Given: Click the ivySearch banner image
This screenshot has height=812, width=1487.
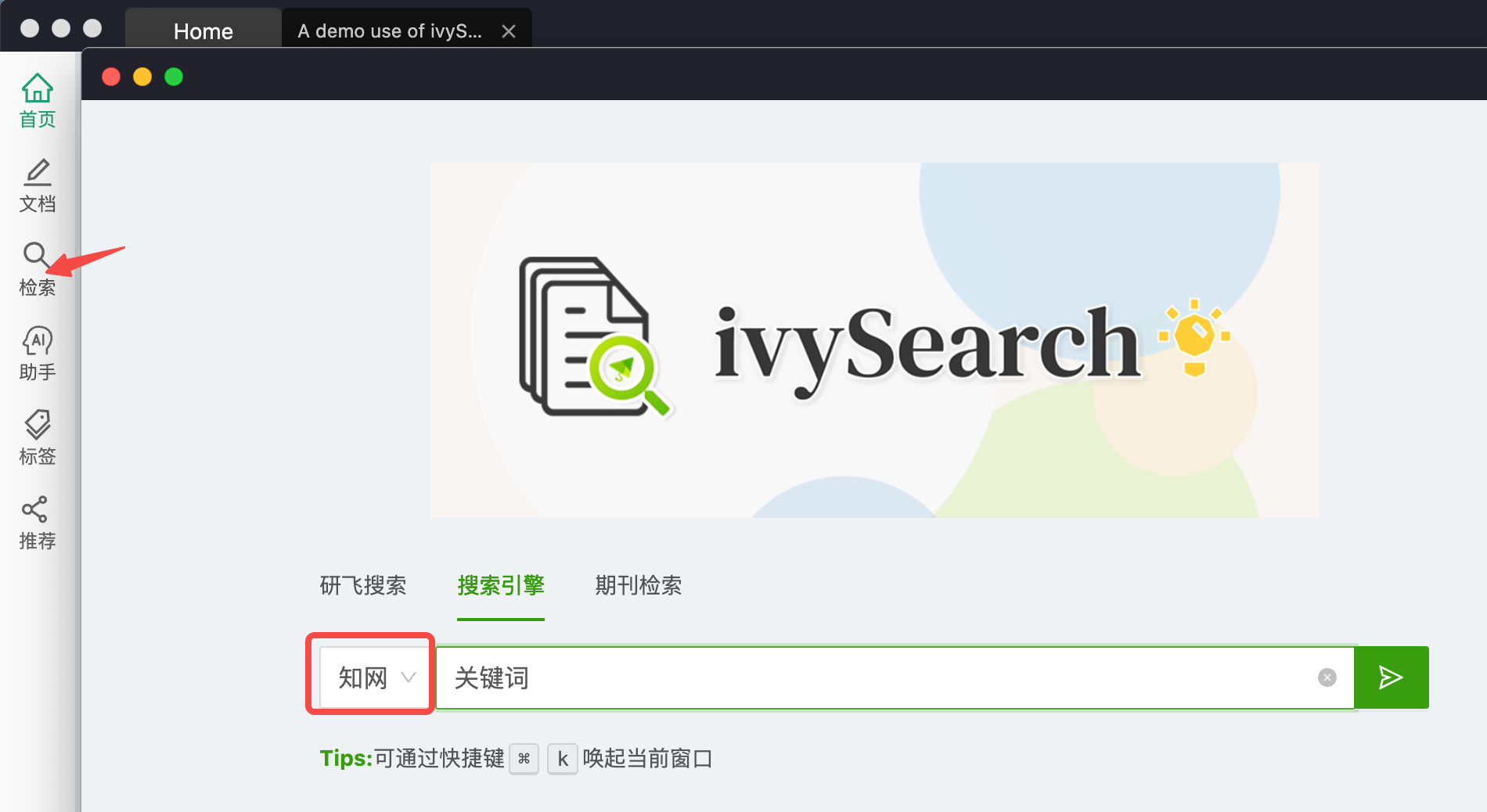Looking at the screenshot, I should 875,340.
